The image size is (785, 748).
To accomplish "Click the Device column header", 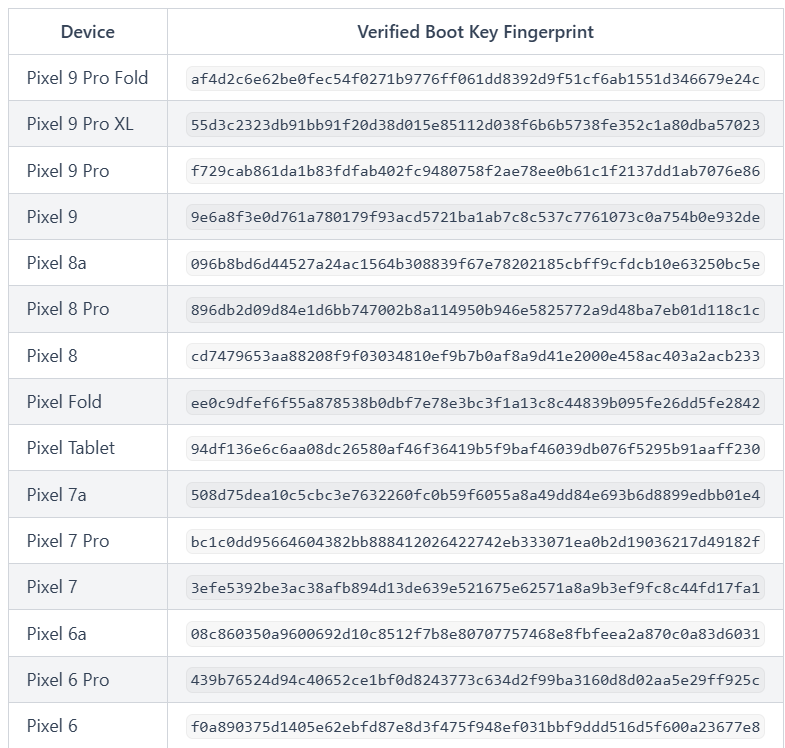I will click(x=88, y=32).
